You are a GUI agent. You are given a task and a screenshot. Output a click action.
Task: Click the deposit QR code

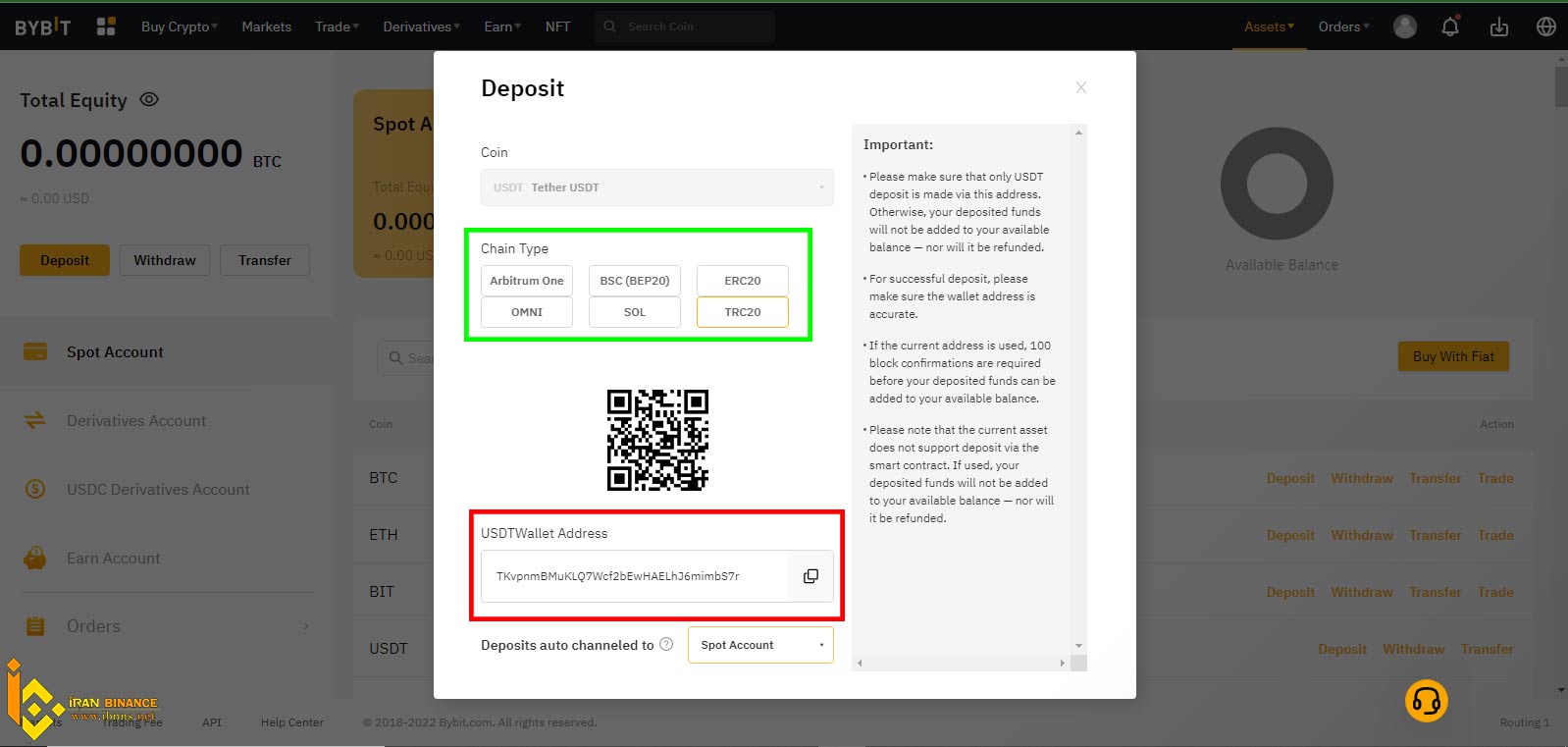pyautogui.click(x=657, y=440)
